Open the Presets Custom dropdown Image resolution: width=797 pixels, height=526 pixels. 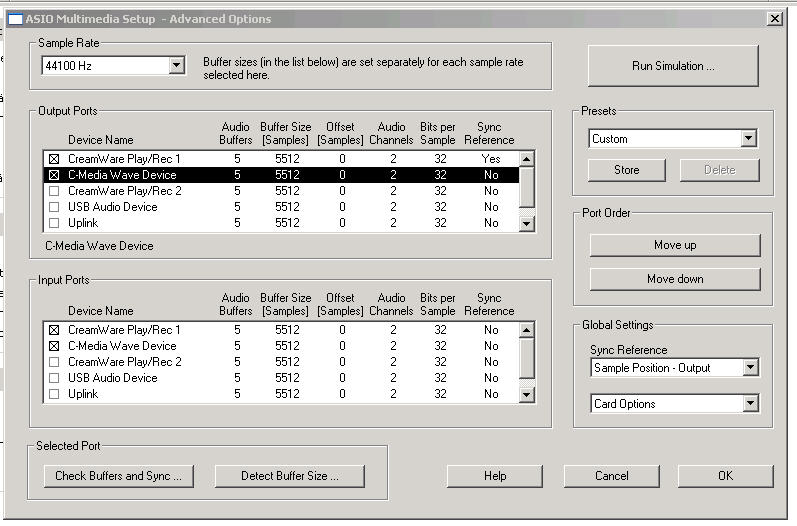[748, 139]
